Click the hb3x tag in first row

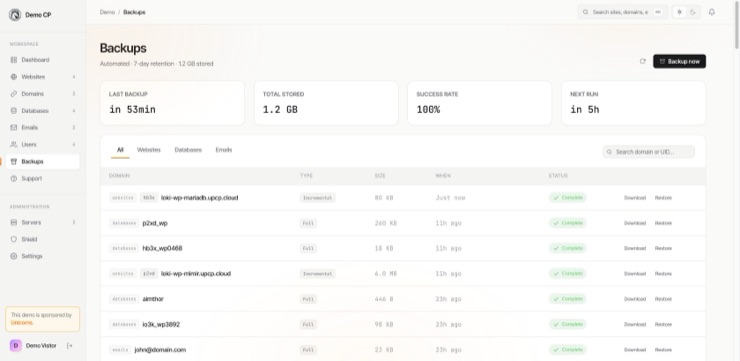149,198
